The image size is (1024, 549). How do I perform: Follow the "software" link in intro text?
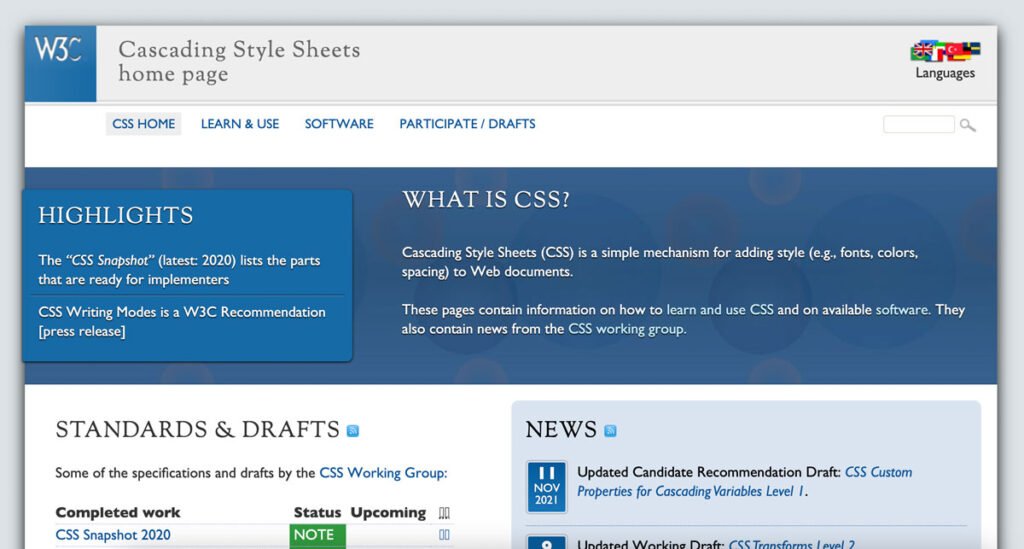[902, 309]
